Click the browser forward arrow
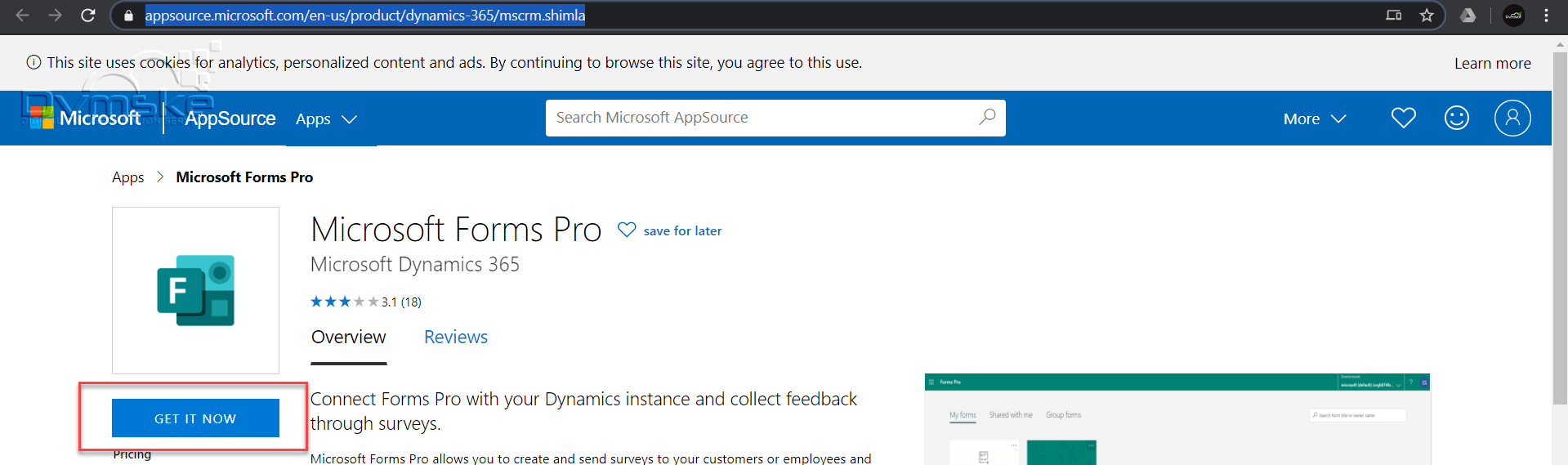The width and height of the screenshot is (1568, 465). pyautogui.click(x=55, y=16)
